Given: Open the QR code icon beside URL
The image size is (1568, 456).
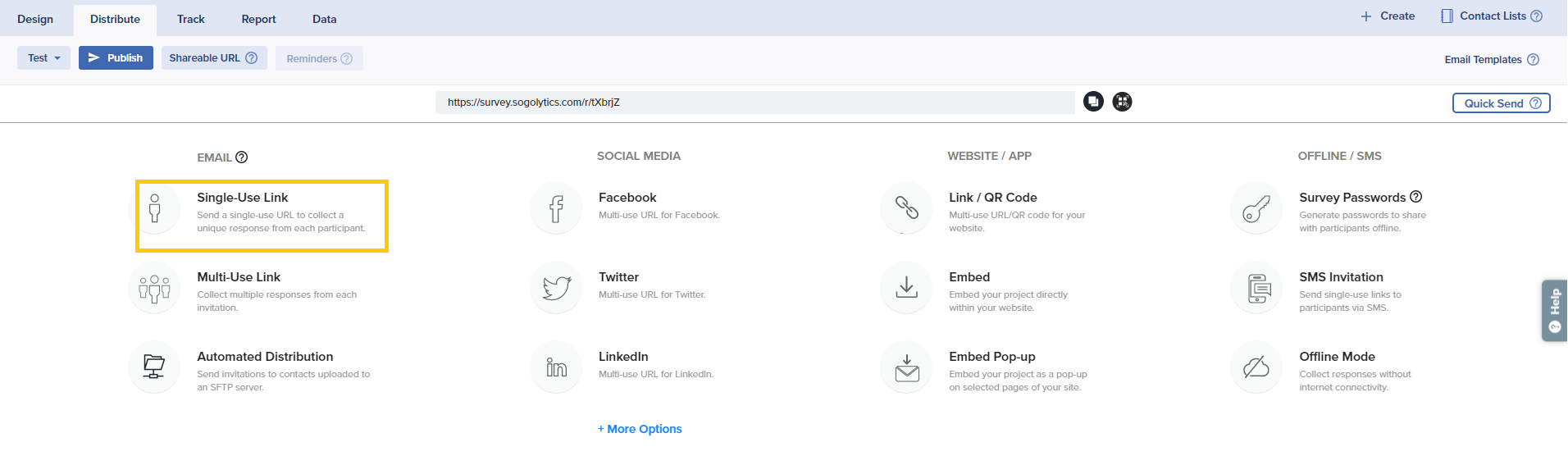Looking at the screenshot, I should [1122, 102].
